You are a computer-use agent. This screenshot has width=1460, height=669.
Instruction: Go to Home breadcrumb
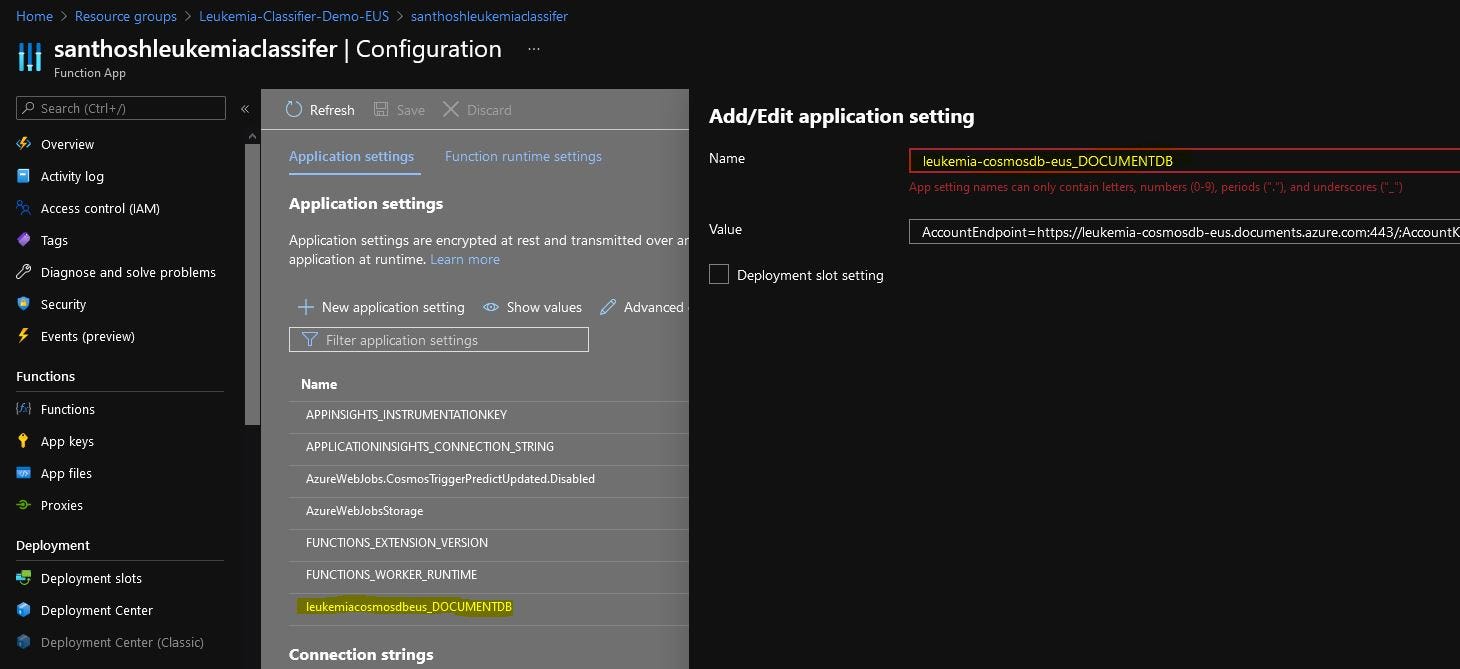[35, 16]
